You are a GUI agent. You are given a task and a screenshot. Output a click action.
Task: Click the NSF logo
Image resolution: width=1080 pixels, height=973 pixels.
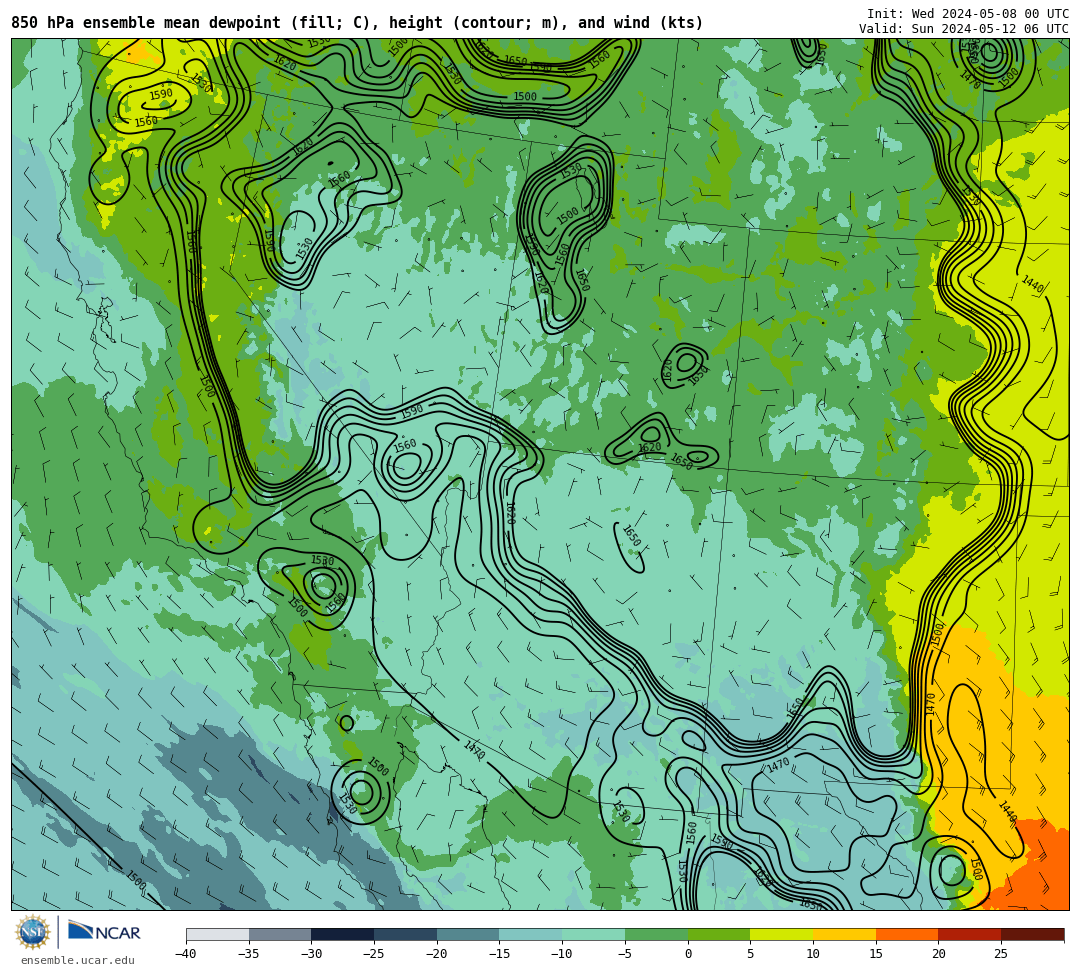pyautogui.click(x=32, y=932)
